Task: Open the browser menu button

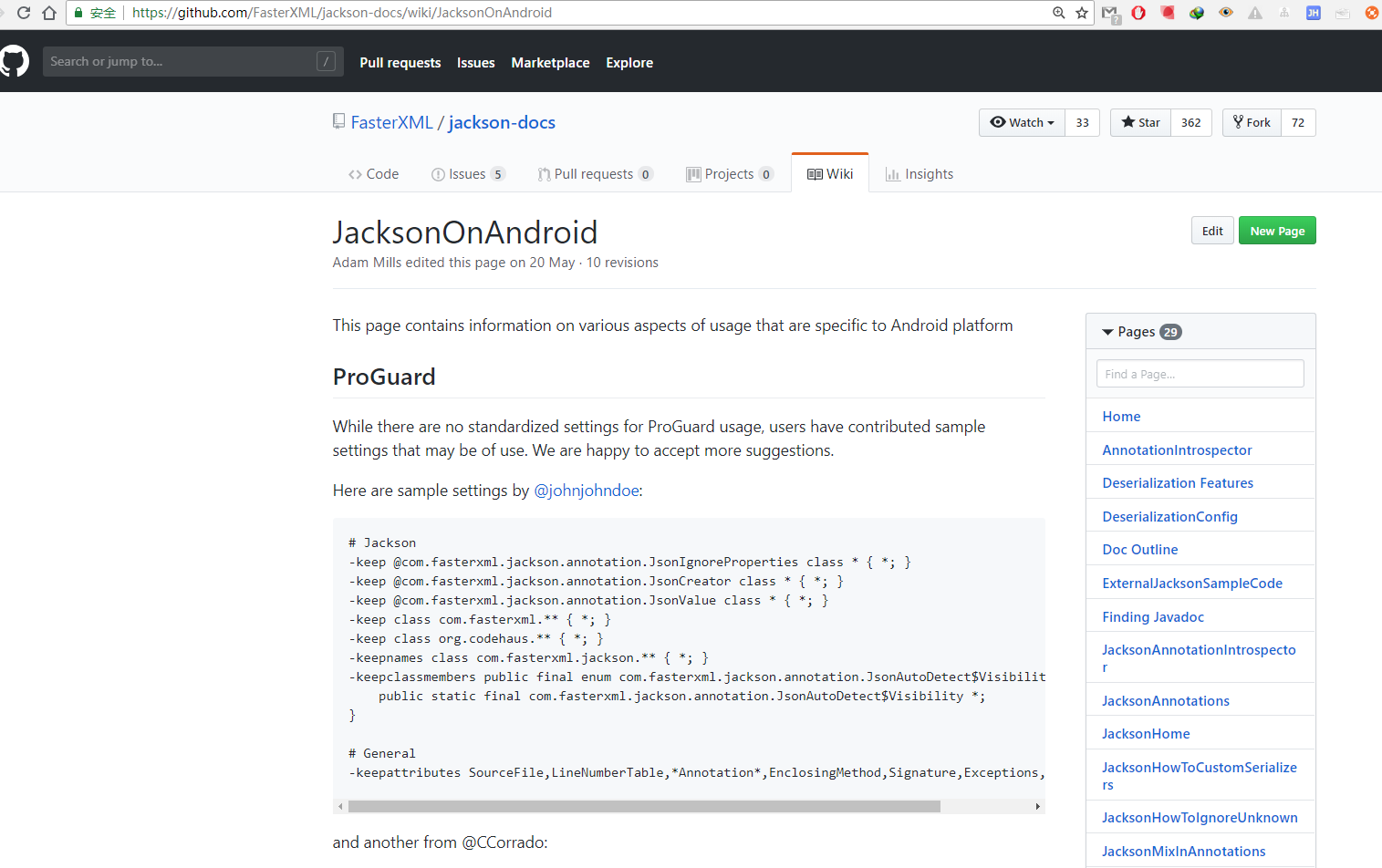Action: point(1371,13)
